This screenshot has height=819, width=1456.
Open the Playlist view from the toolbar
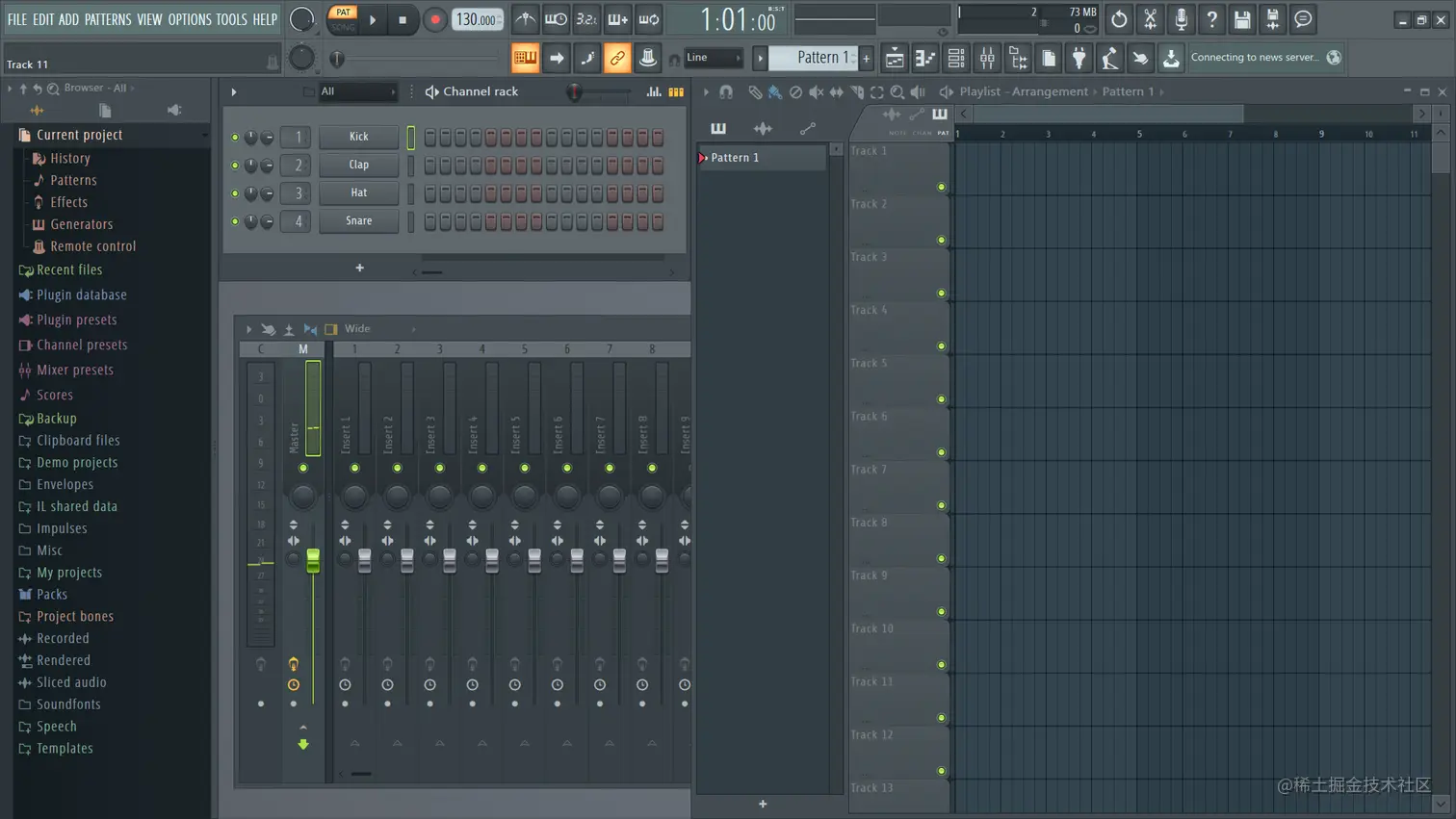[x=895, y=58]
